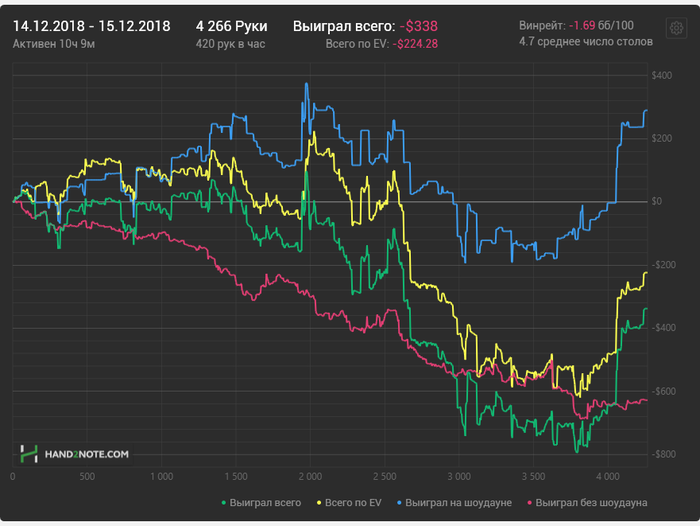Click the '$200' y-axis label

click(662, 138)
